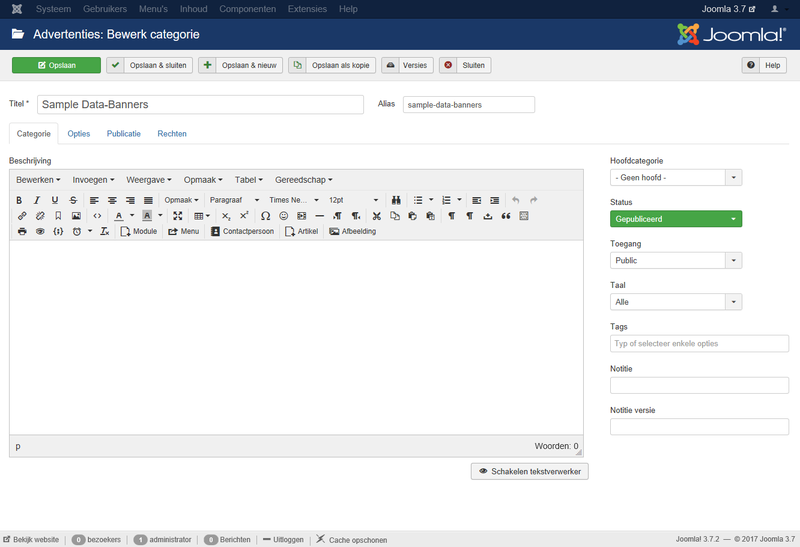Center align the text
Viewport: 800px width, 547px height.
click(112, 200)
